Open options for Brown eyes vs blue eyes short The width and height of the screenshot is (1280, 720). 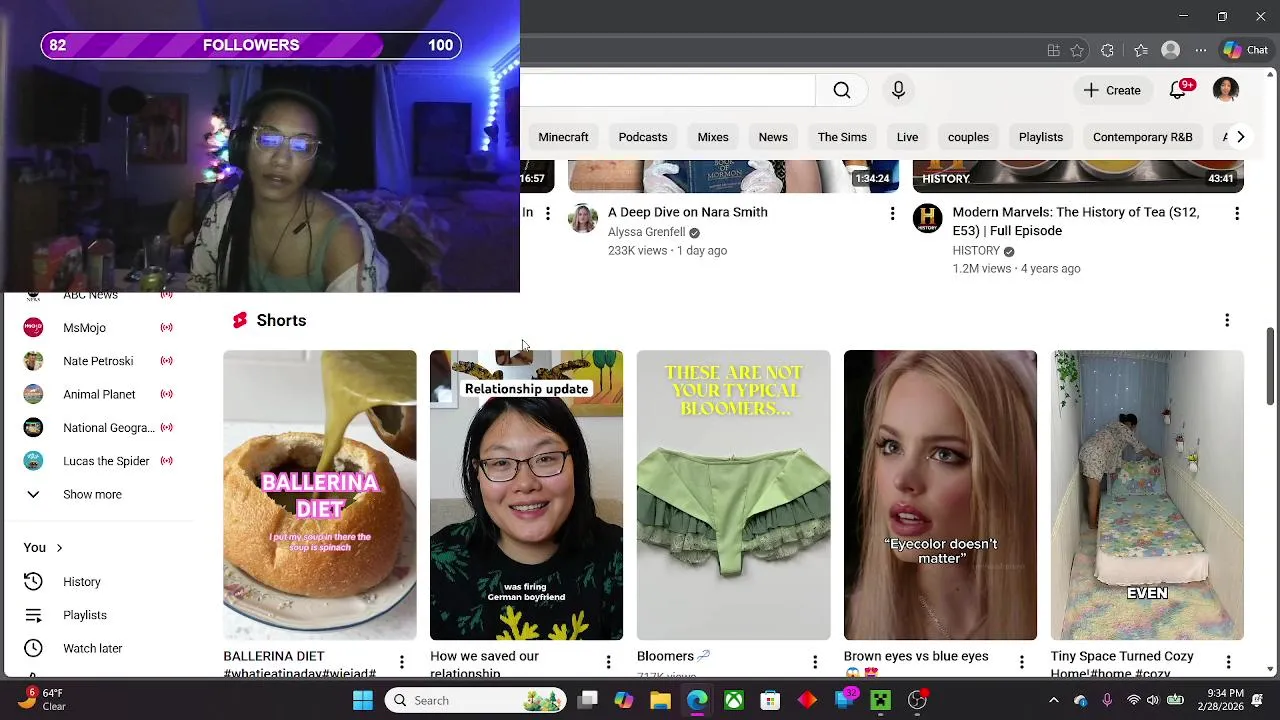coord(1022,662)
